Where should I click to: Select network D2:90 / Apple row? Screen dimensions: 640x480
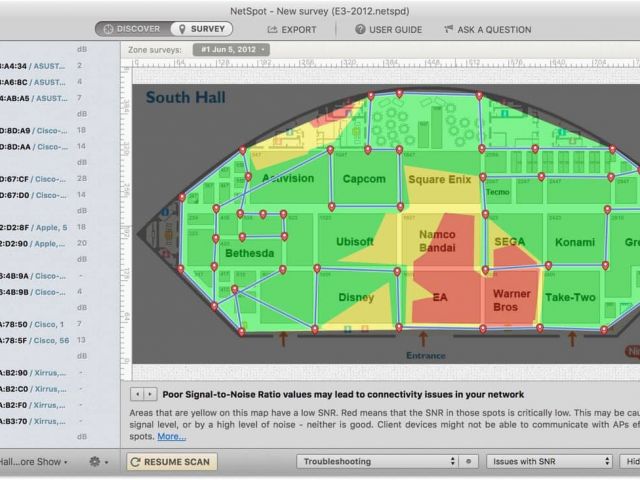(x=60, y=244)
